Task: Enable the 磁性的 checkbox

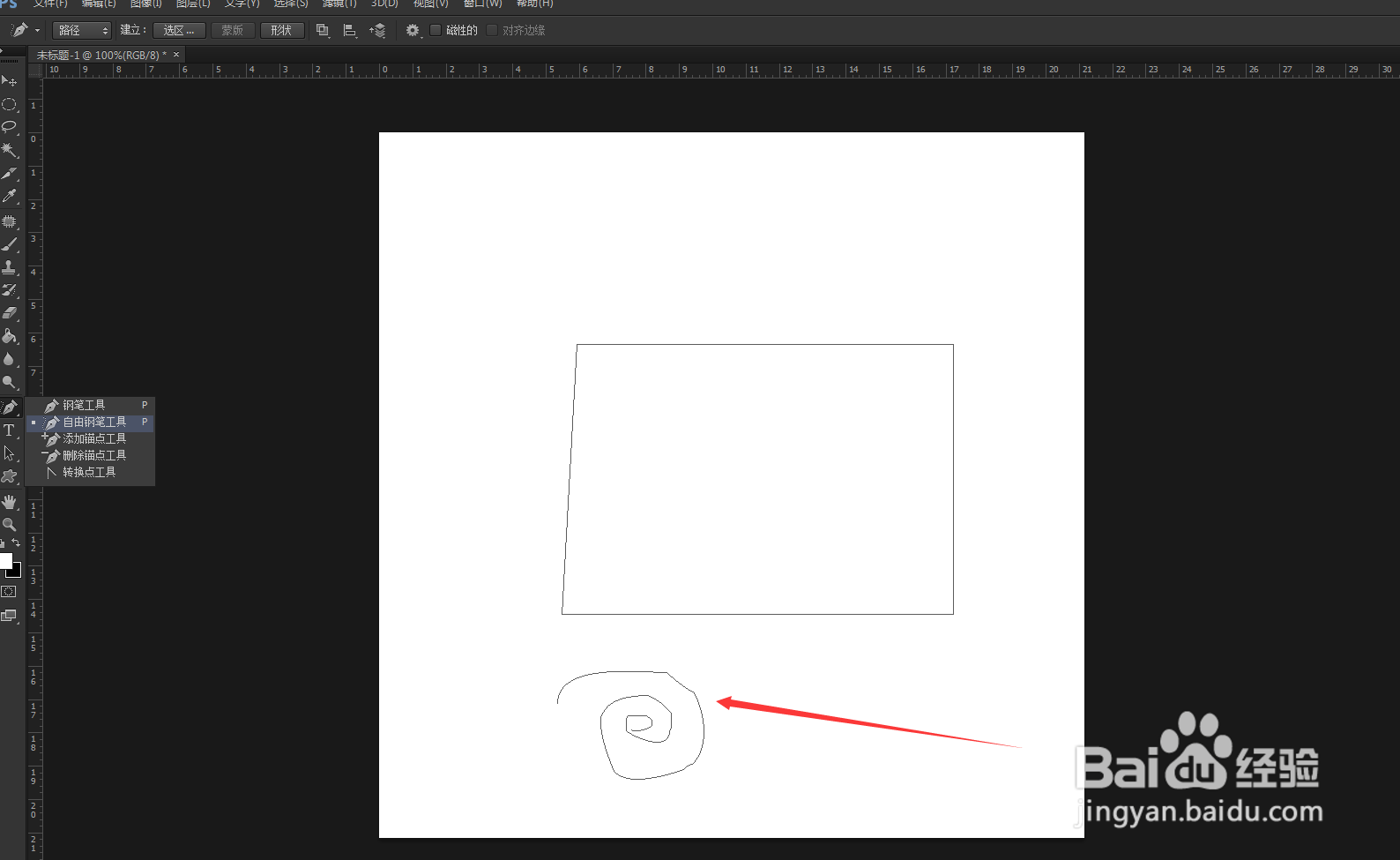Action: coord(436,30)
